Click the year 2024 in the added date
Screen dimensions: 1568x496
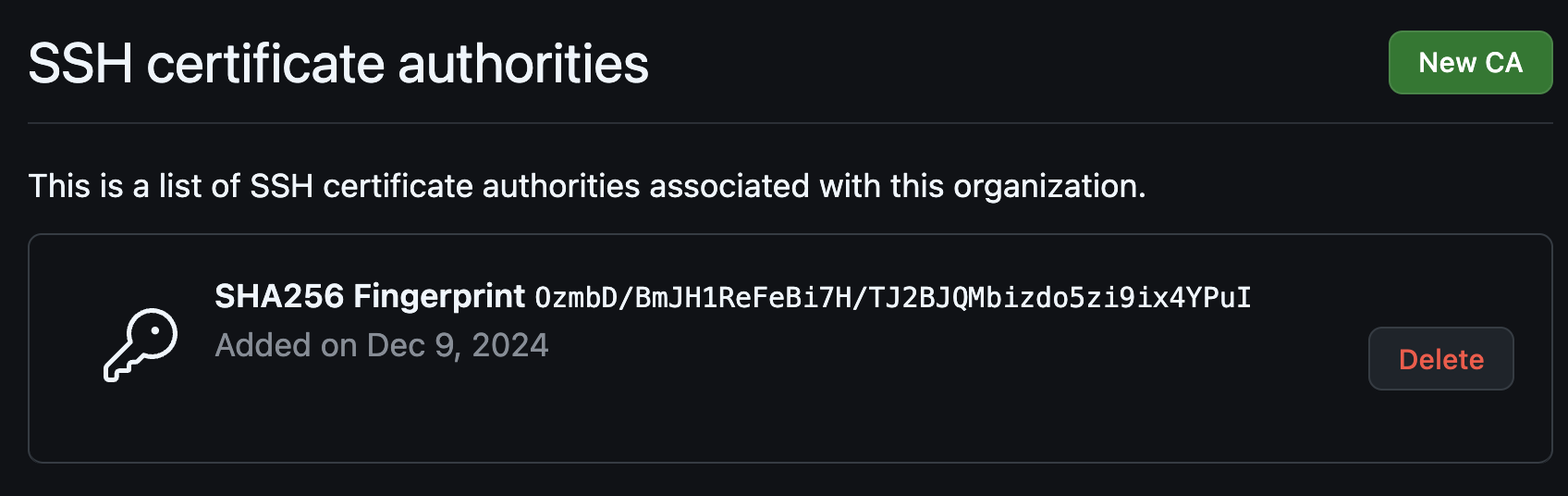(x=510, y=345)
